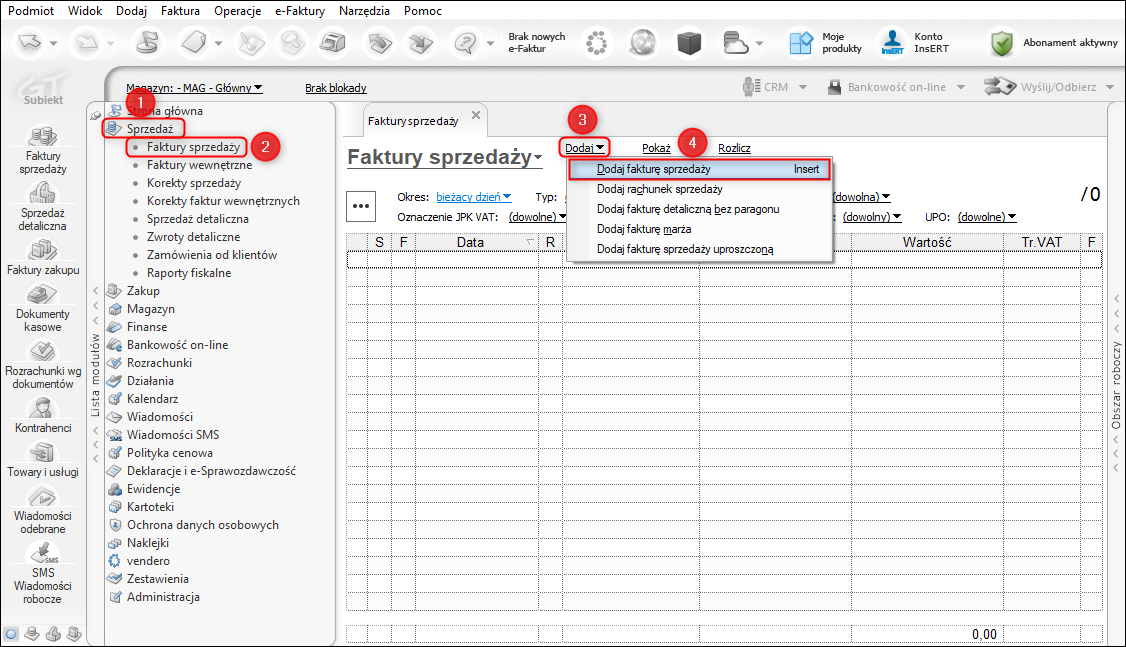
Task: Open the Magazyn MAG - Główny dropdown
Action: tap(194, 88)
